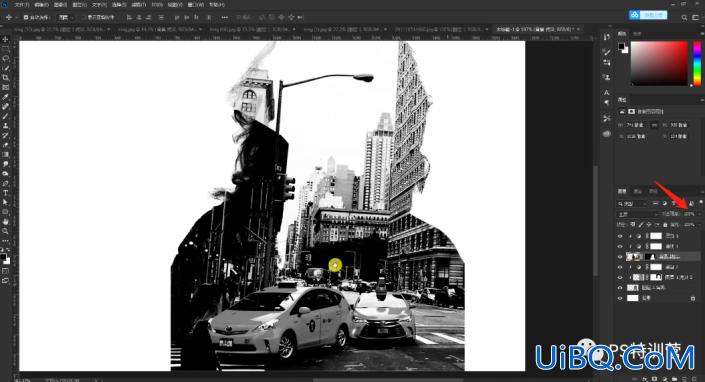This screenshot has width=705, height=382.
Task: Open the Layer menu
Action: coord(79,4)
